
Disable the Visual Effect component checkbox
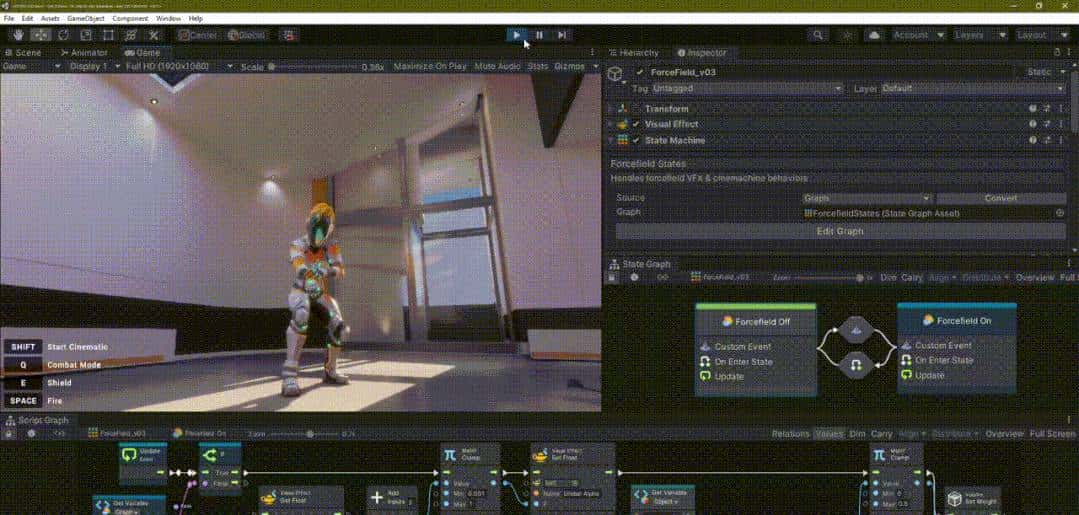pos(635,125)
